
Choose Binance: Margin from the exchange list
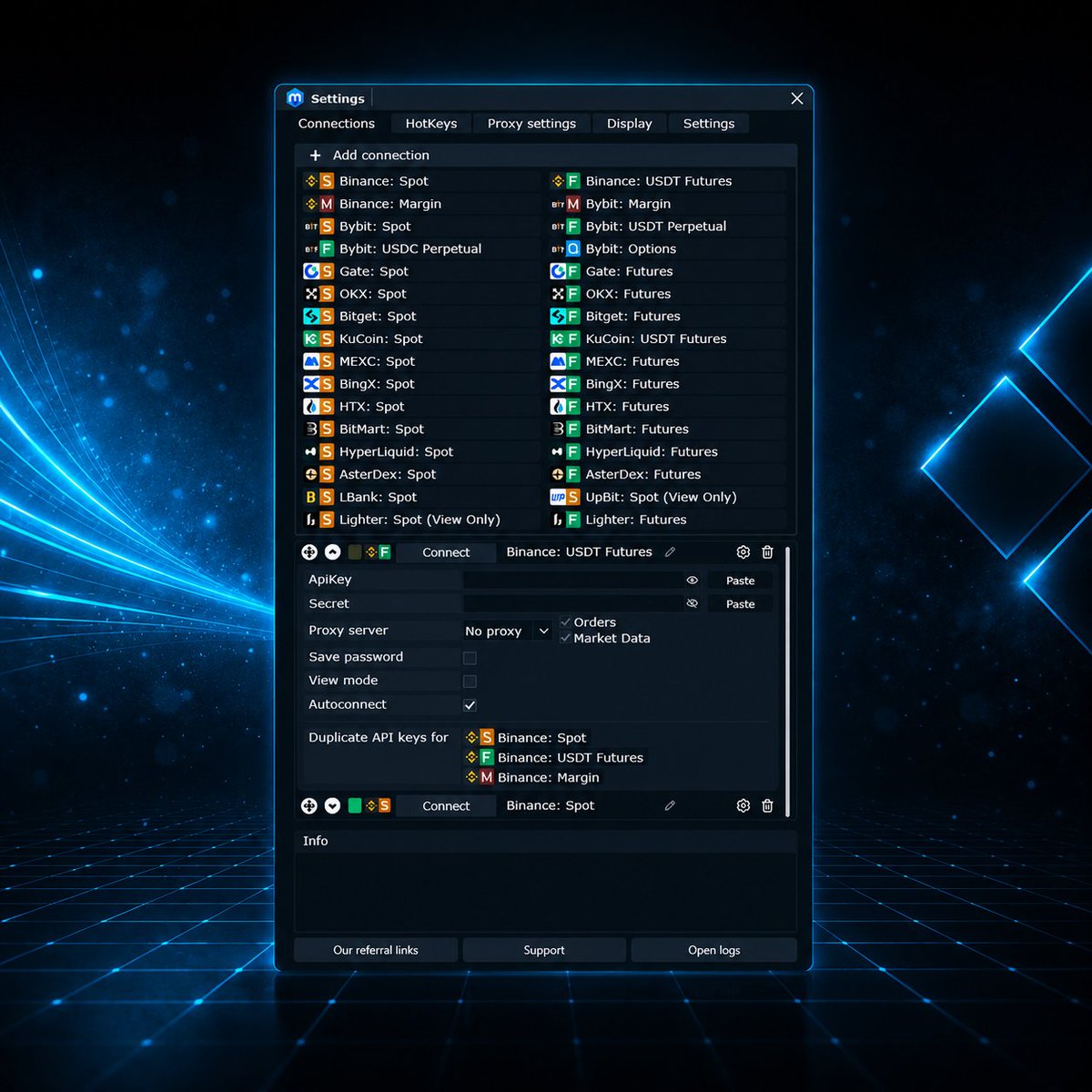[x=420, y=204]
